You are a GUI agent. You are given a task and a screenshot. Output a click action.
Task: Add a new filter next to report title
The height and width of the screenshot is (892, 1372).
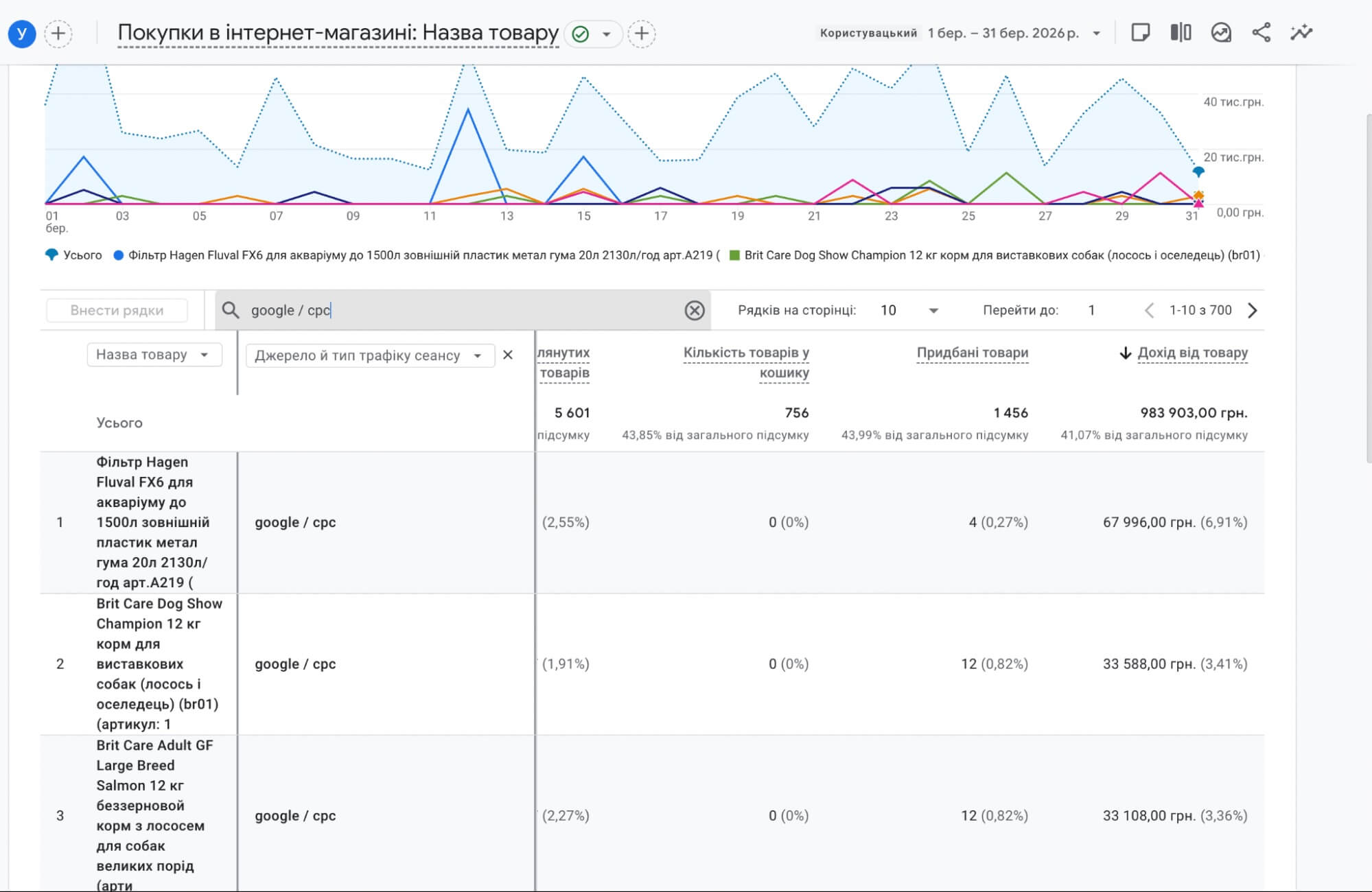point(641,33)
